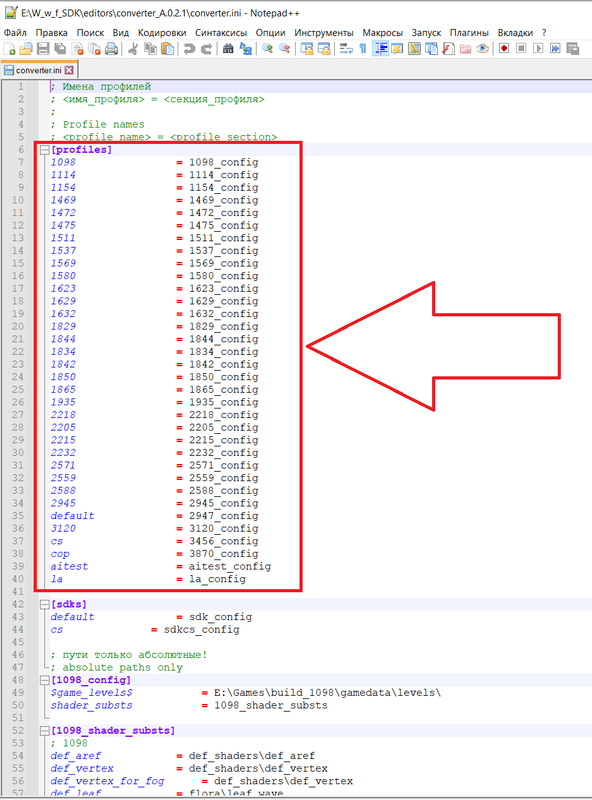Screen dimensions: 592x800
Task: Paste using the clipboard icon
Action: [x=167, y=49]
